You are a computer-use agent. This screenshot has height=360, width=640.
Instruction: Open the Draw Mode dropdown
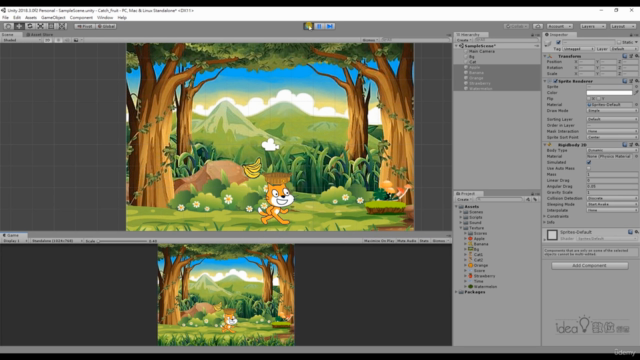[x=612, y=111]
